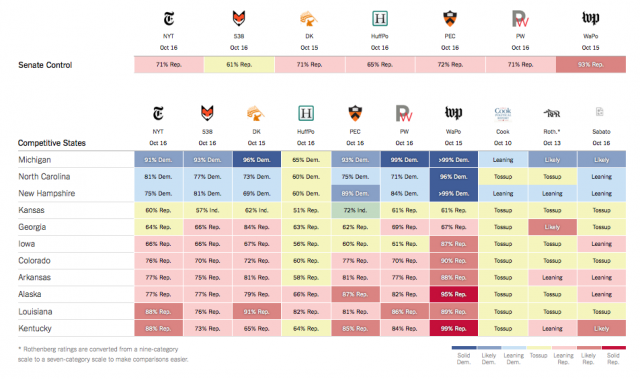Click PEC 72% Ind. cell for Kansas
Image resolution: width=640 pixels, height=379 pixels.
[x=355, y=211]
